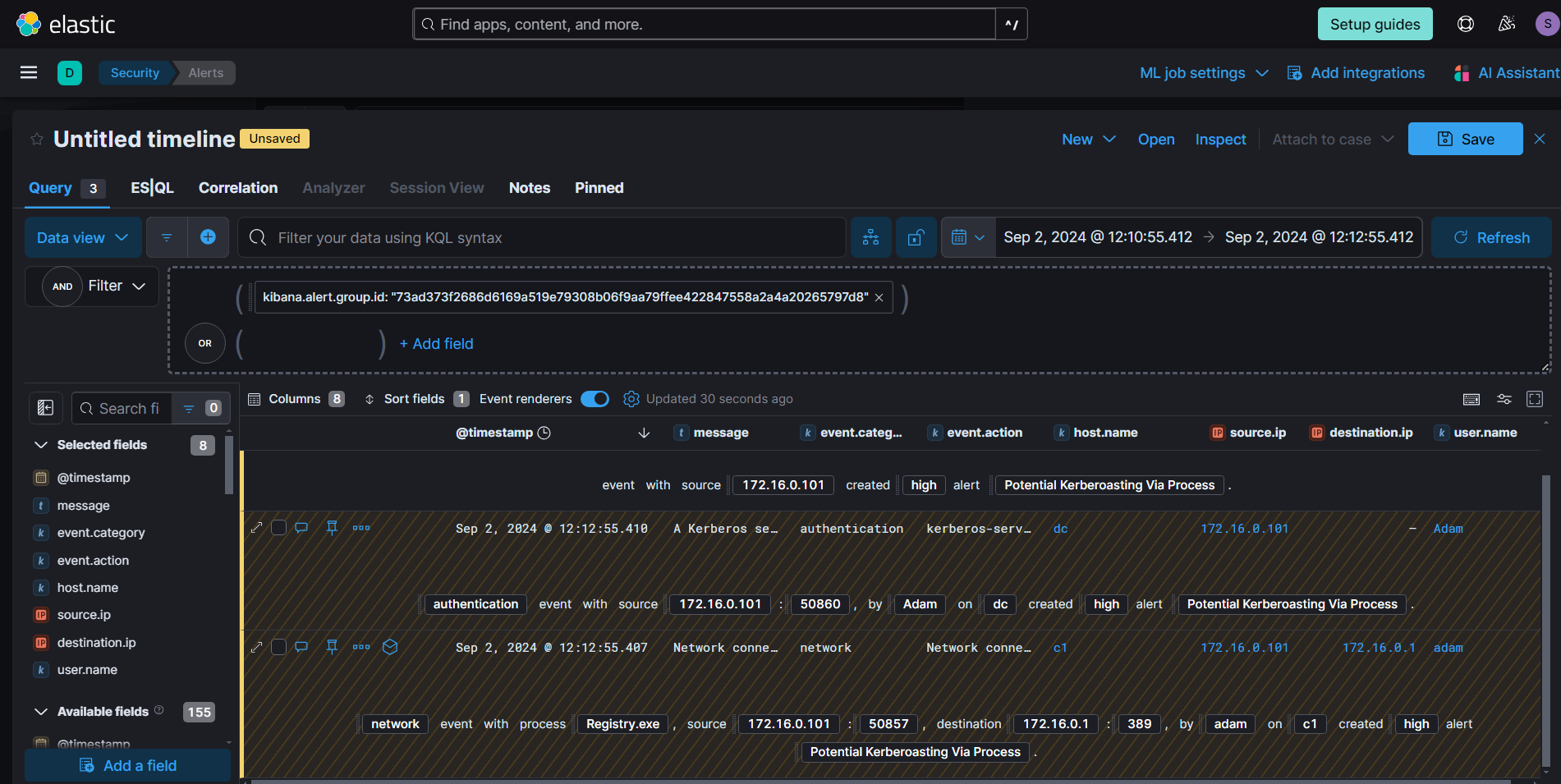1561x784 pixels.
Task: Open the Sort fields selector
Action: pyautogui.click(x=416, y=399)
